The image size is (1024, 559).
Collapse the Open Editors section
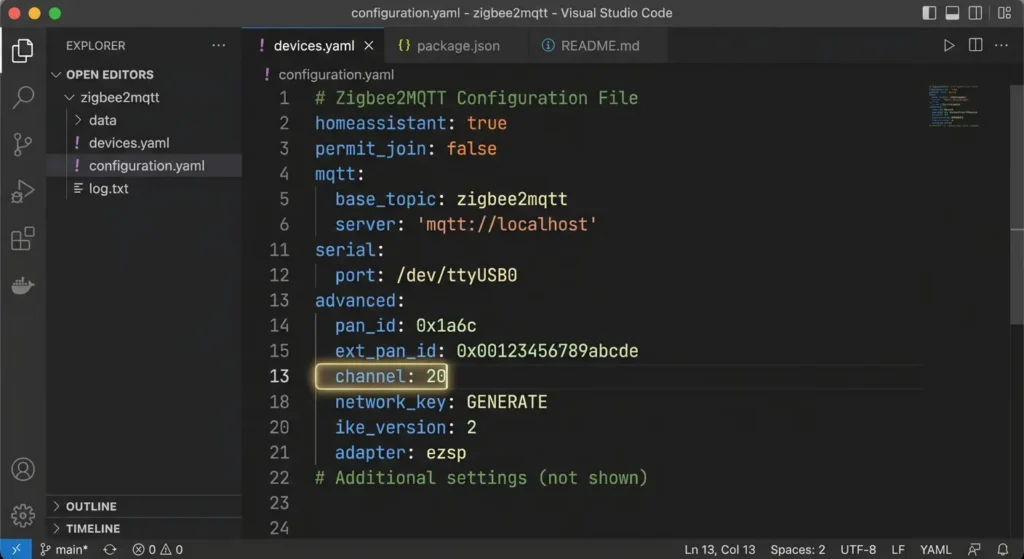(x=109, y=74)
